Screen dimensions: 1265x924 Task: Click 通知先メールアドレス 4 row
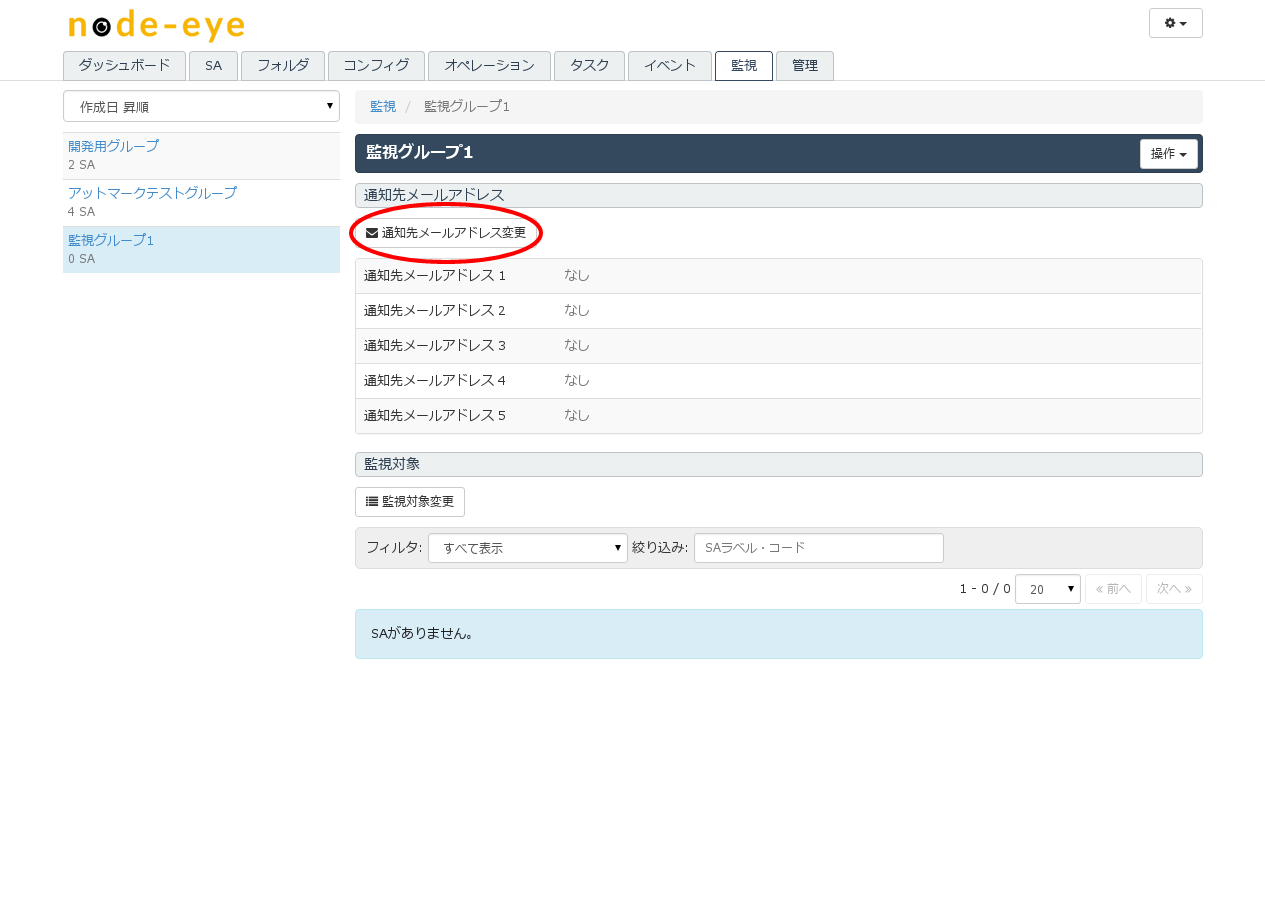click(x=778, y=381)
